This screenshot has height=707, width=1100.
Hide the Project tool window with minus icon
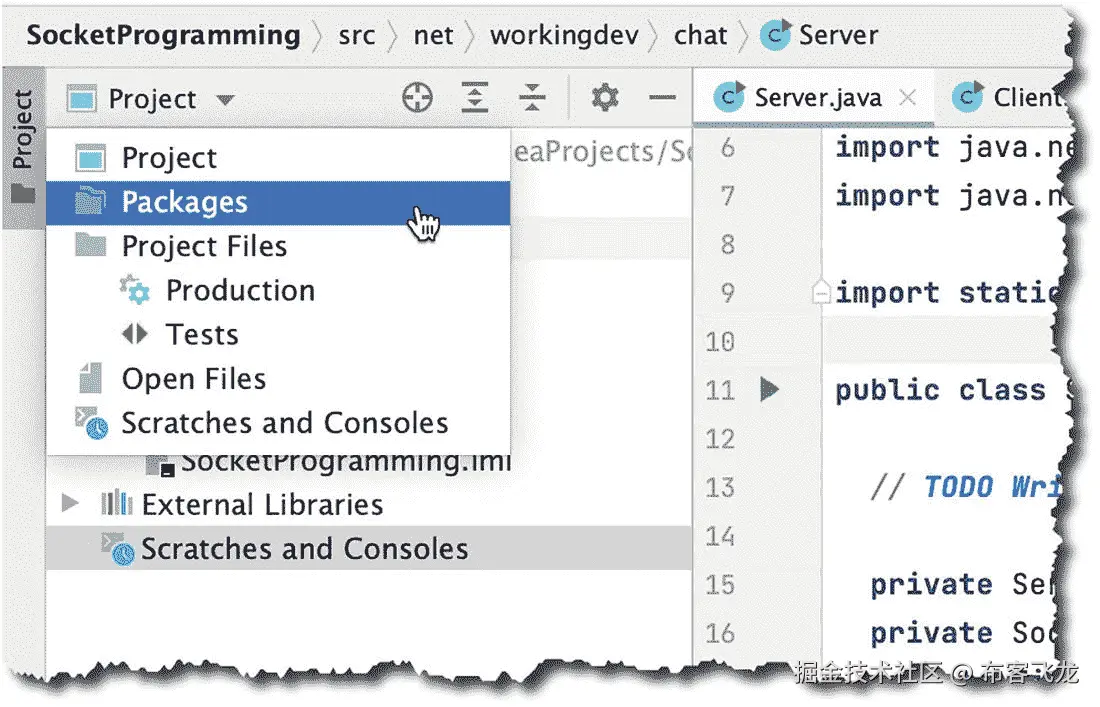[662, 98]
